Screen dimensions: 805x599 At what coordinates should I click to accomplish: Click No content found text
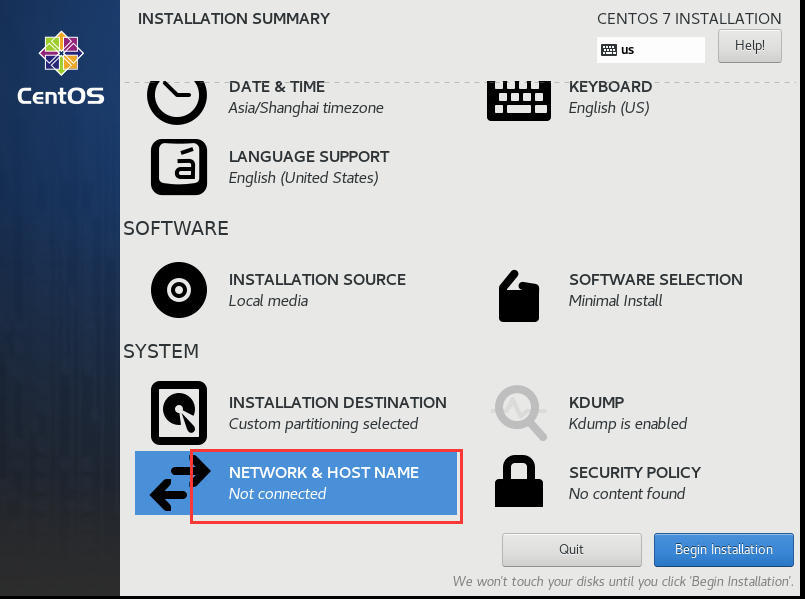627,494
